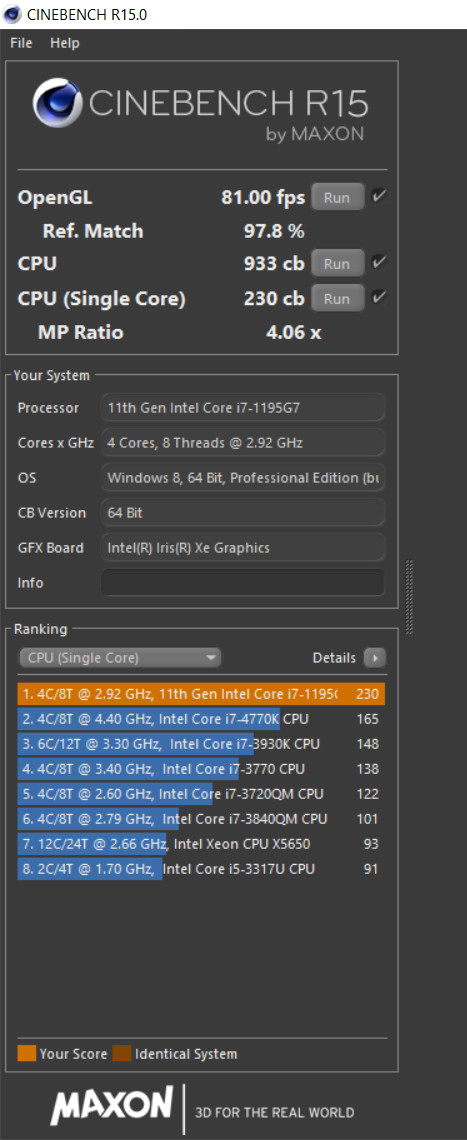Click the Cinebench title bar app icon

(x=13, y=14)
